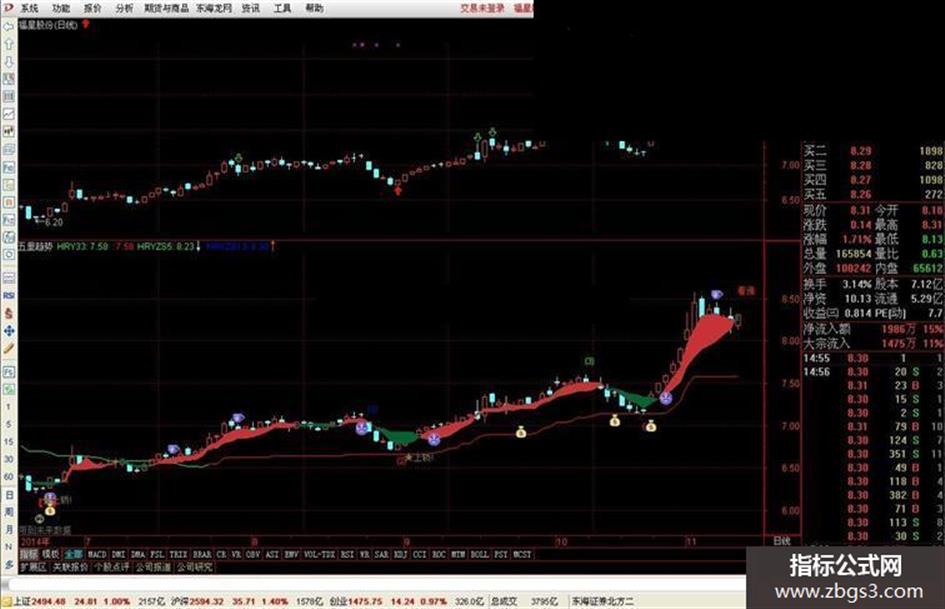This screenshot has width=945, height=609.
Task: Click the RSI indicator sidebar icon
Action: click(8, 295)
